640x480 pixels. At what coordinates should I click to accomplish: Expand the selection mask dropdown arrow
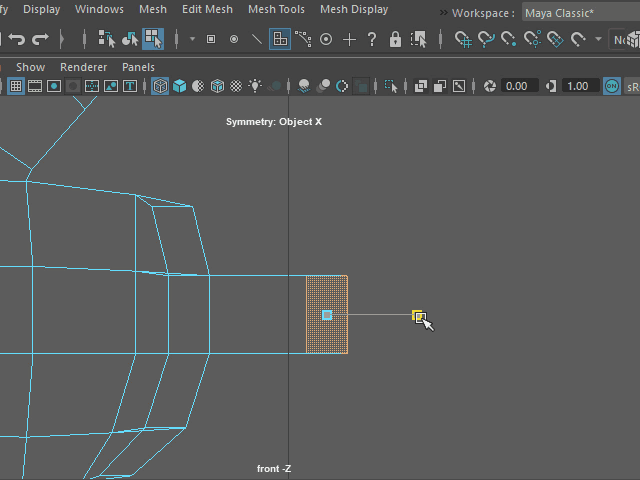click(x=192, y=40)
